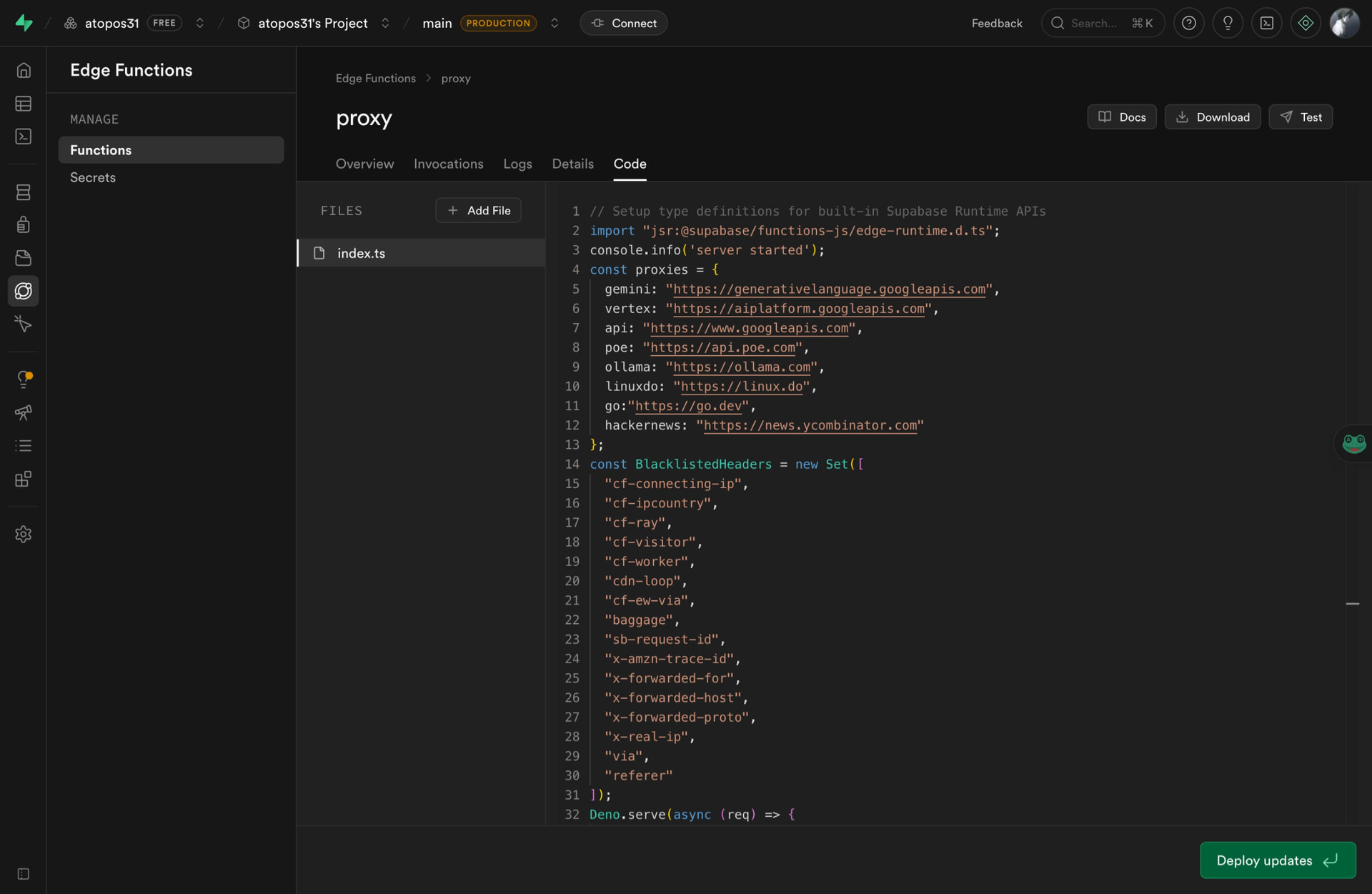Open the Storage sidebar icon
This screenshot has height=894, width=1372.
pyautogui.click(x=24, y=258)
